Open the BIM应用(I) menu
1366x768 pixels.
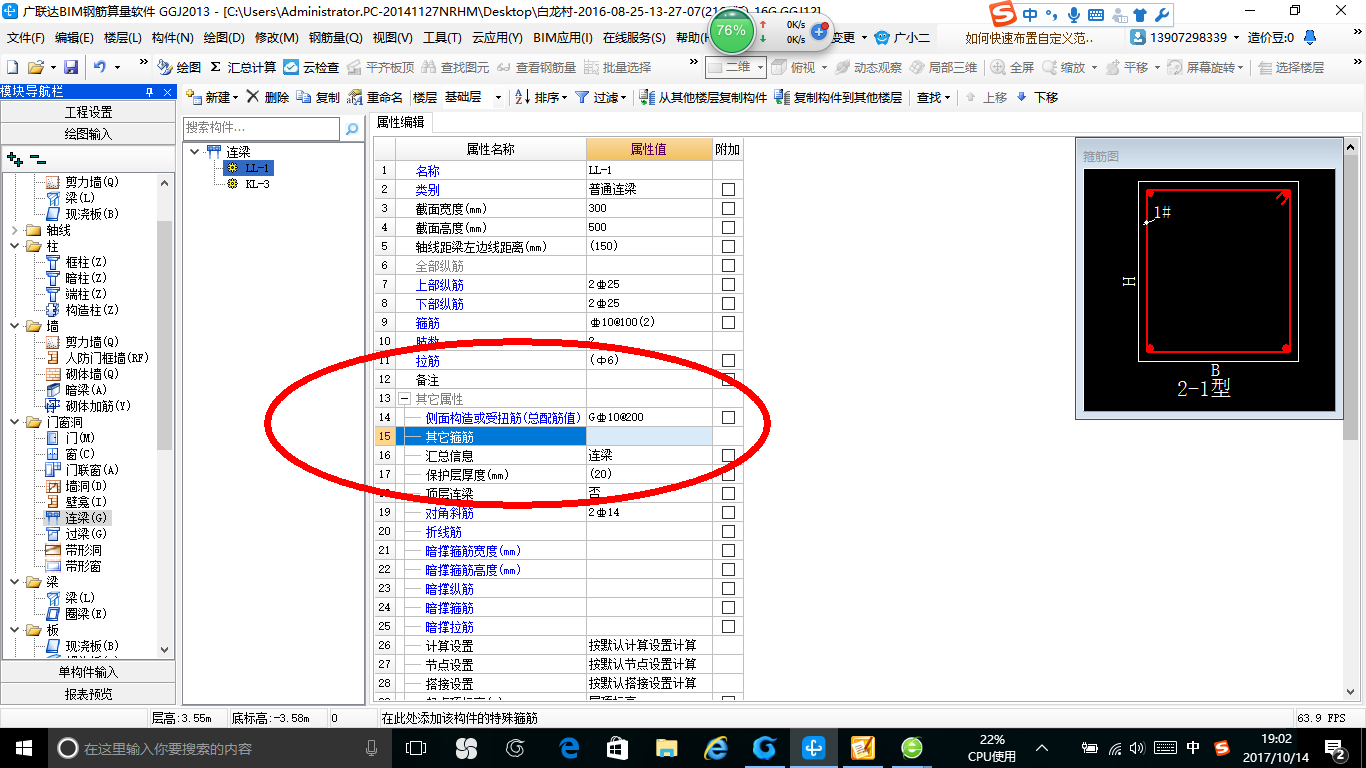[564, 37]
